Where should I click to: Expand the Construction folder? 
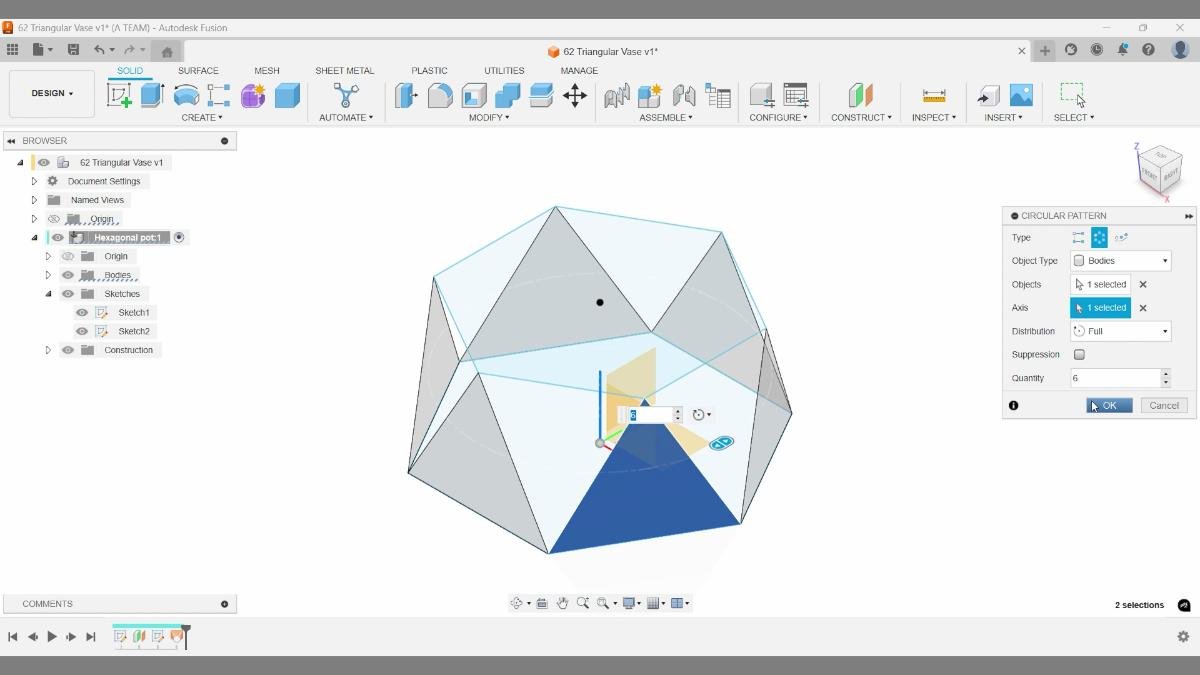pos(48,350)
